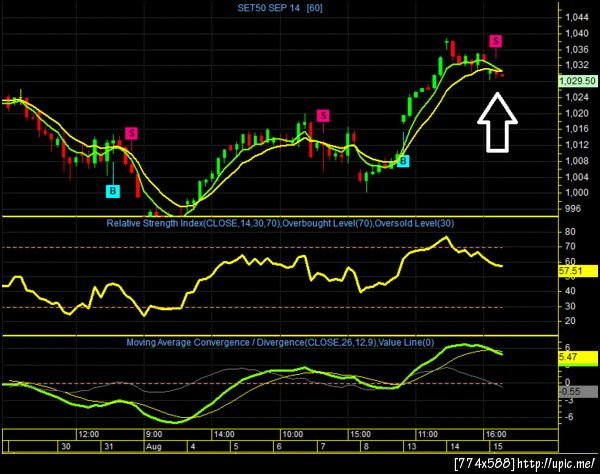Click the cyan B buy marker below July 31 candles
The image size is (600, 474).
pyautogui.click(x=113, y=191)
